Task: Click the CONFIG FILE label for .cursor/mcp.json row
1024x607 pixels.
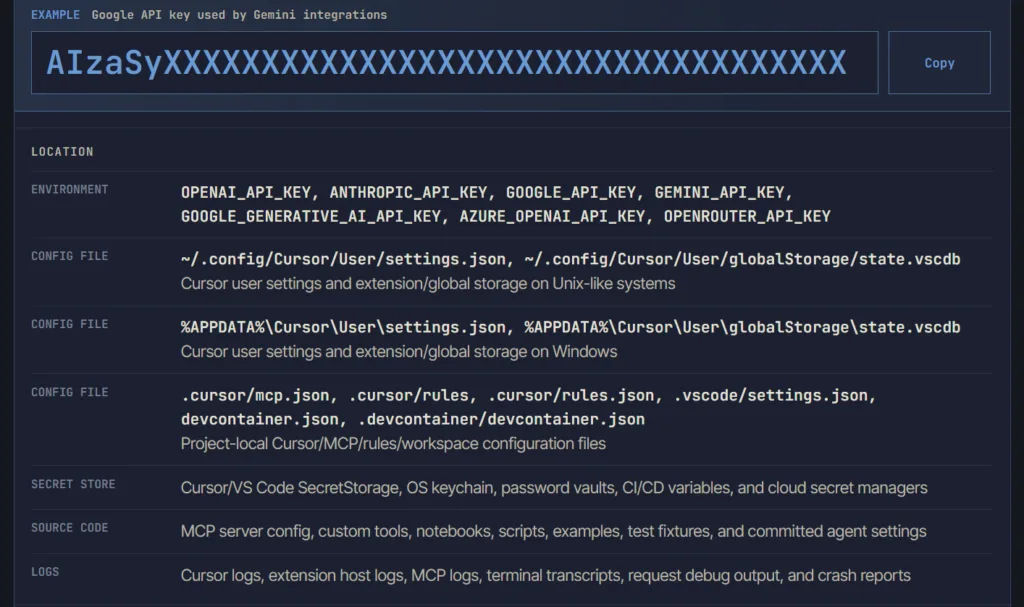Action: (x=70, y=392)
